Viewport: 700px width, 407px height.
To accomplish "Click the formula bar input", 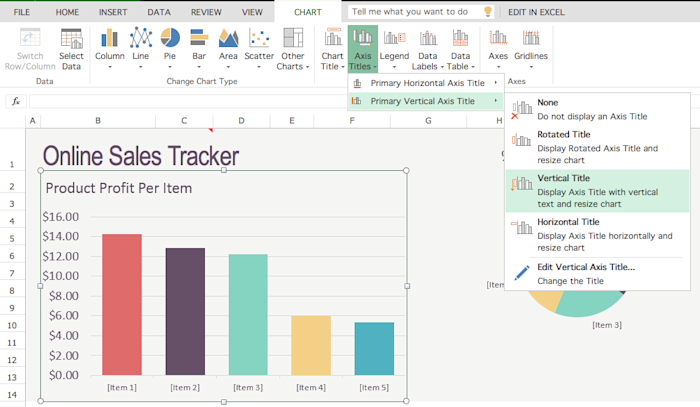I will pyautogui.click(x=188, y=101).
